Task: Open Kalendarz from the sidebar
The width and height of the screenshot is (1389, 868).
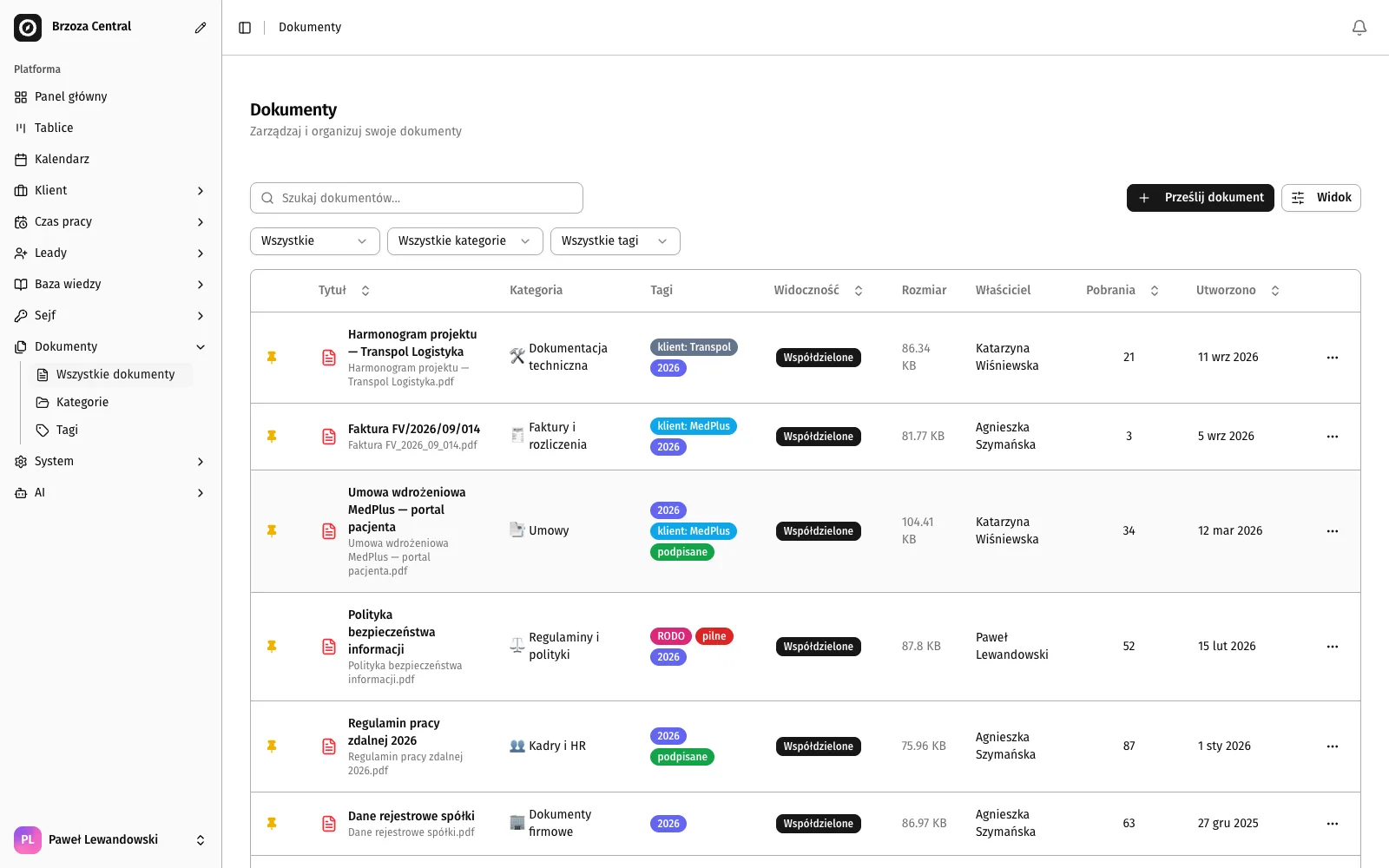Action: [x=110, y=160]
